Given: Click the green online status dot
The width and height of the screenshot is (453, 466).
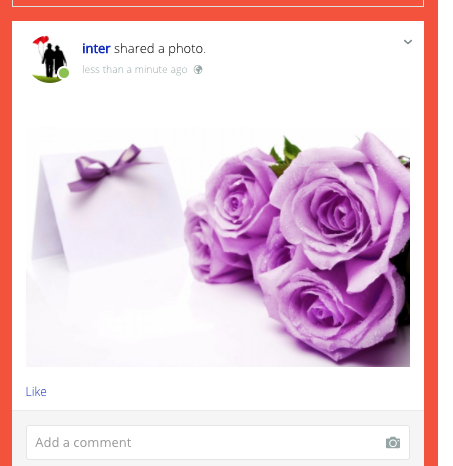Looking at the screenshot, I should tap(64, 73).
